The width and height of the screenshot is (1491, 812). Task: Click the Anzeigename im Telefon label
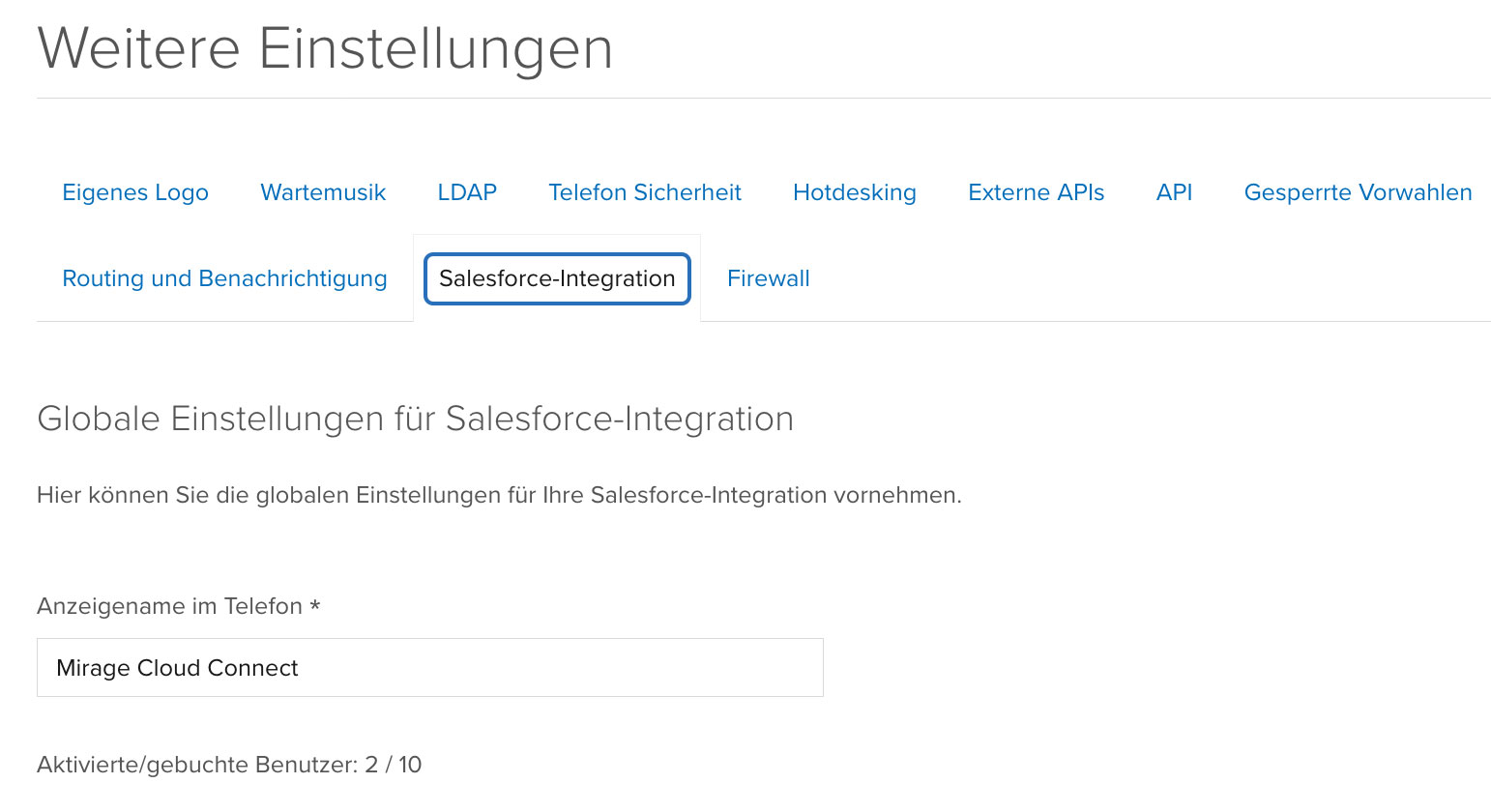point(169,606)
